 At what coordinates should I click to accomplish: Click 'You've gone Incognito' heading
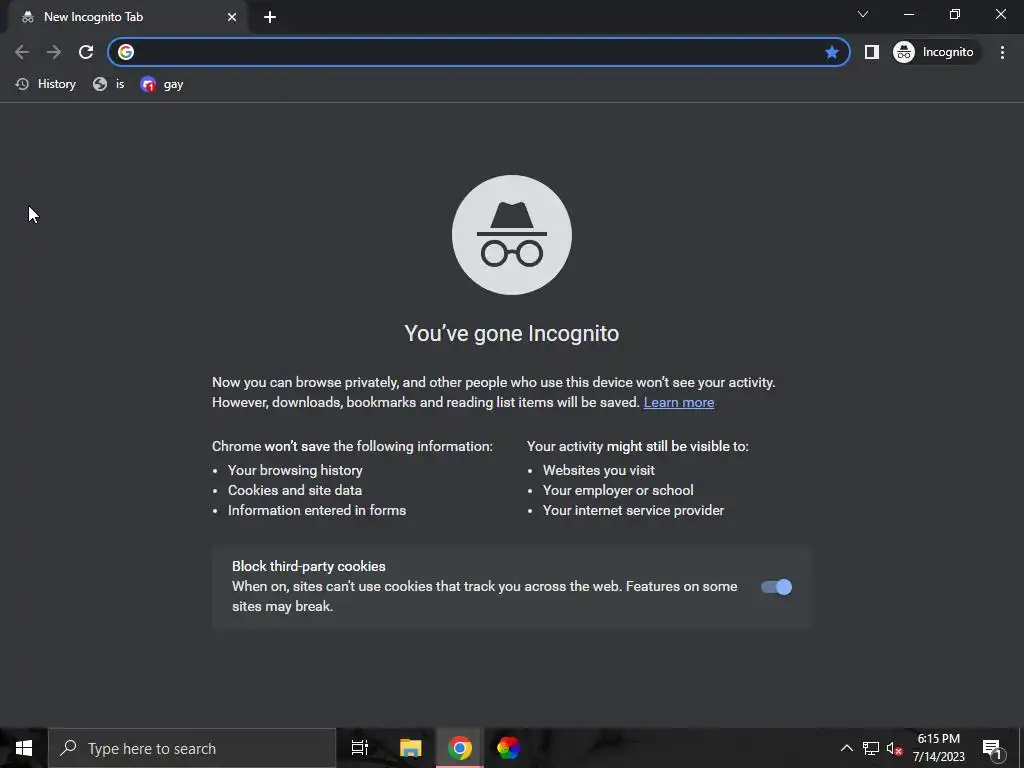(512, 334)
